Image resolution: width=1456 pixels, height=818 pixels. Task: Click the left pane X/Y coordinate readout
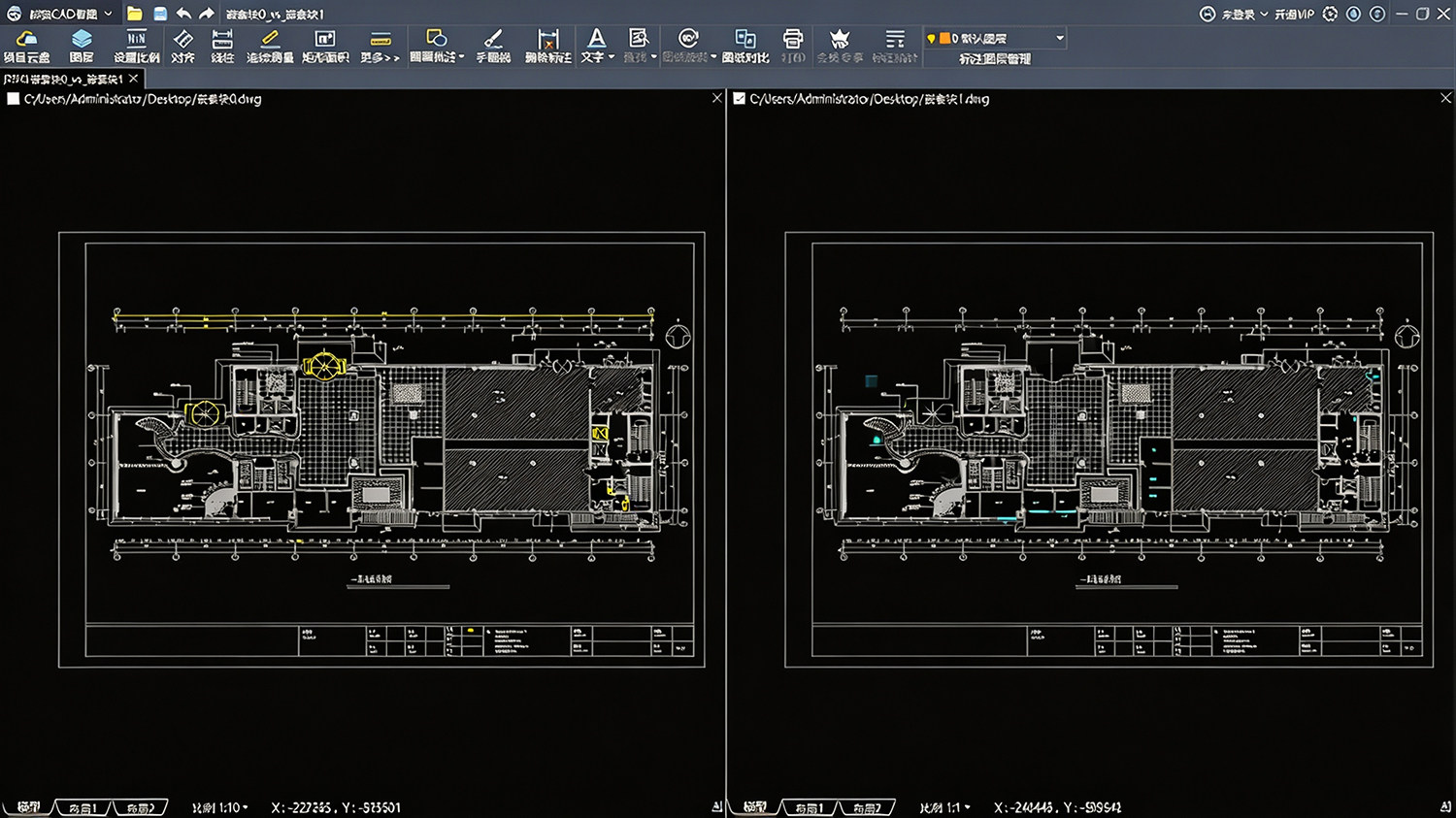coord(336,807)
